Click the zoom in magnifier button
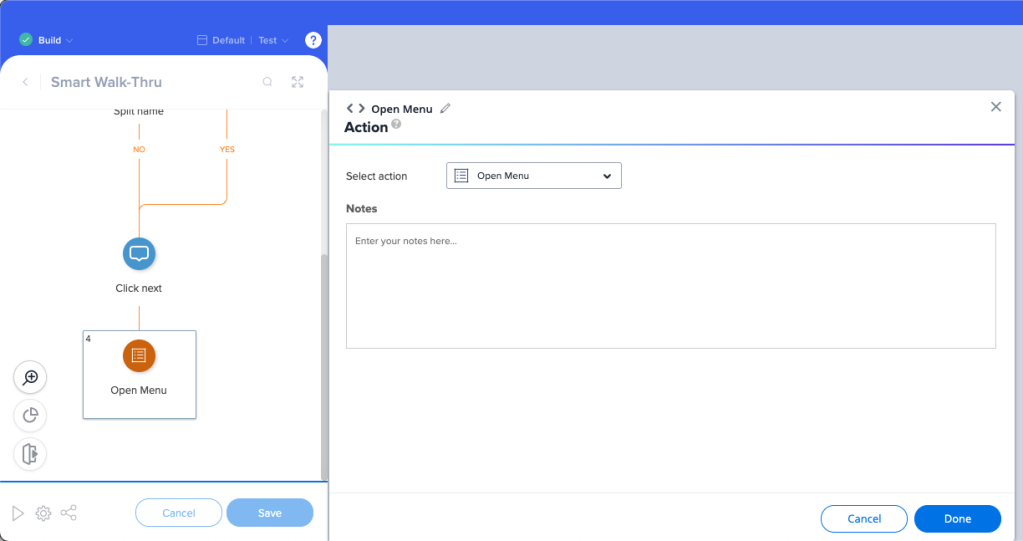This screenshot has width=1023, height=541. point(30,377)
